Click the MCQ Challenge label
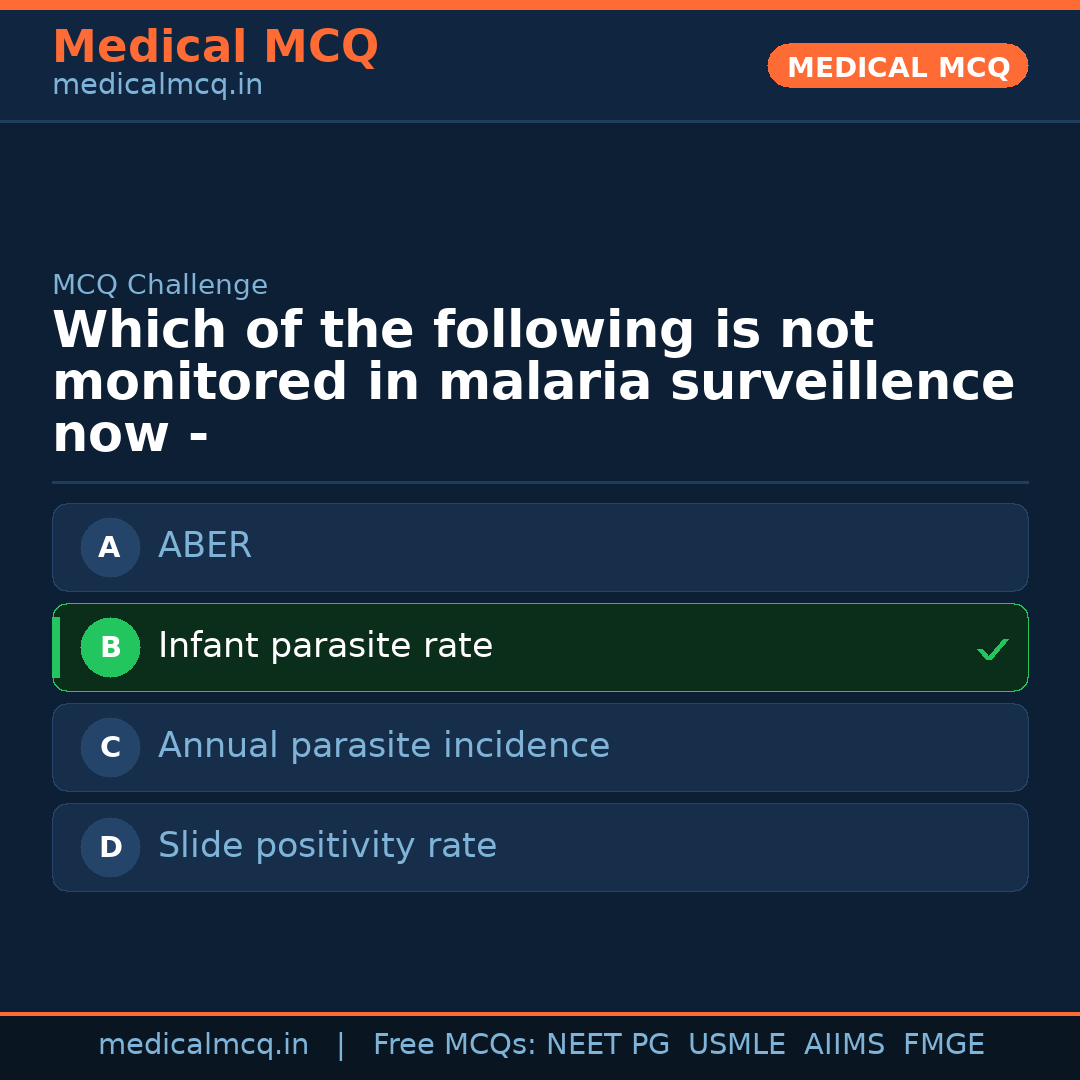 [160, 285]
